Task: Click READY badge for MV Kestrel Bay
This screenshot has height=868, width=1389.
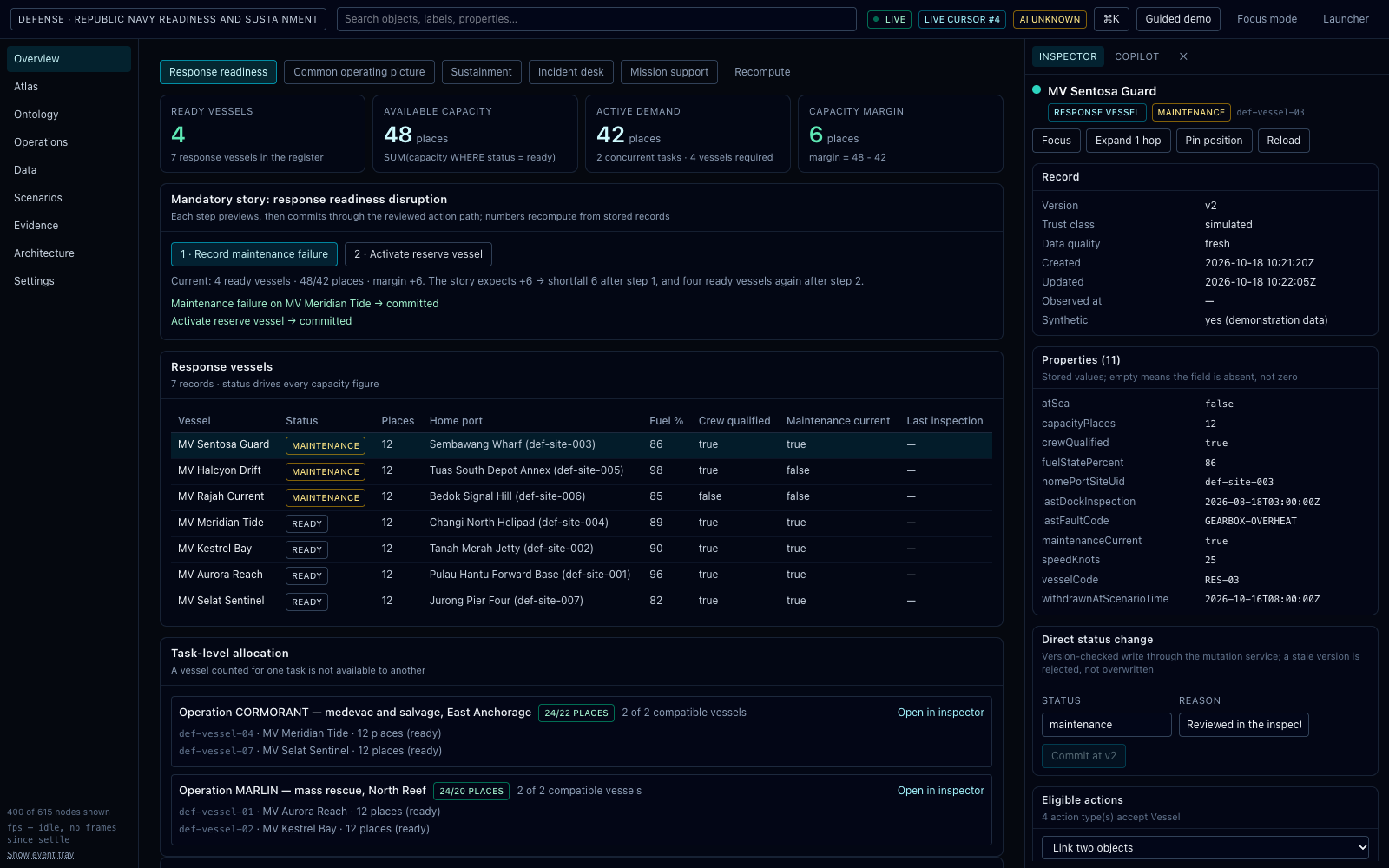Action: (307, 549)
